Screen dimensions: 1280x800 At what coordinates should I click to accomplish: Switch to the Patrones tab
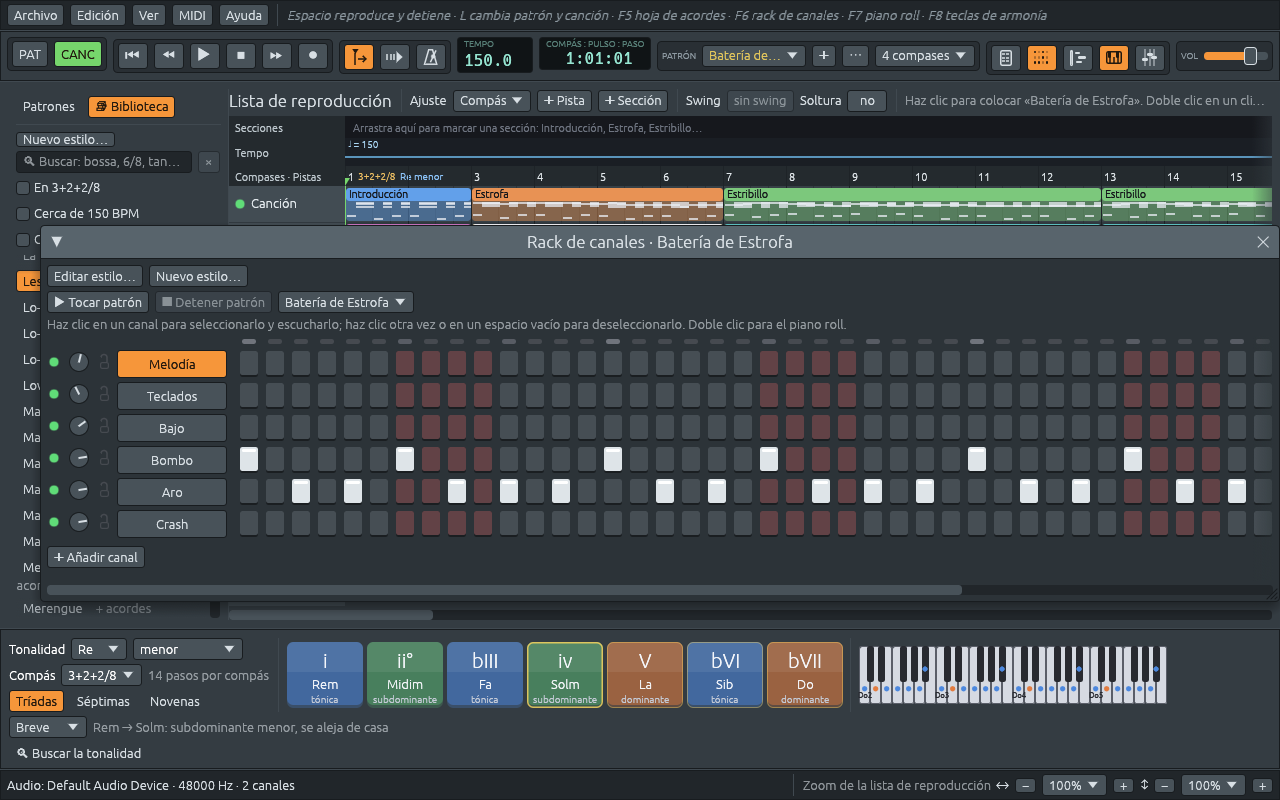point(49,107)
